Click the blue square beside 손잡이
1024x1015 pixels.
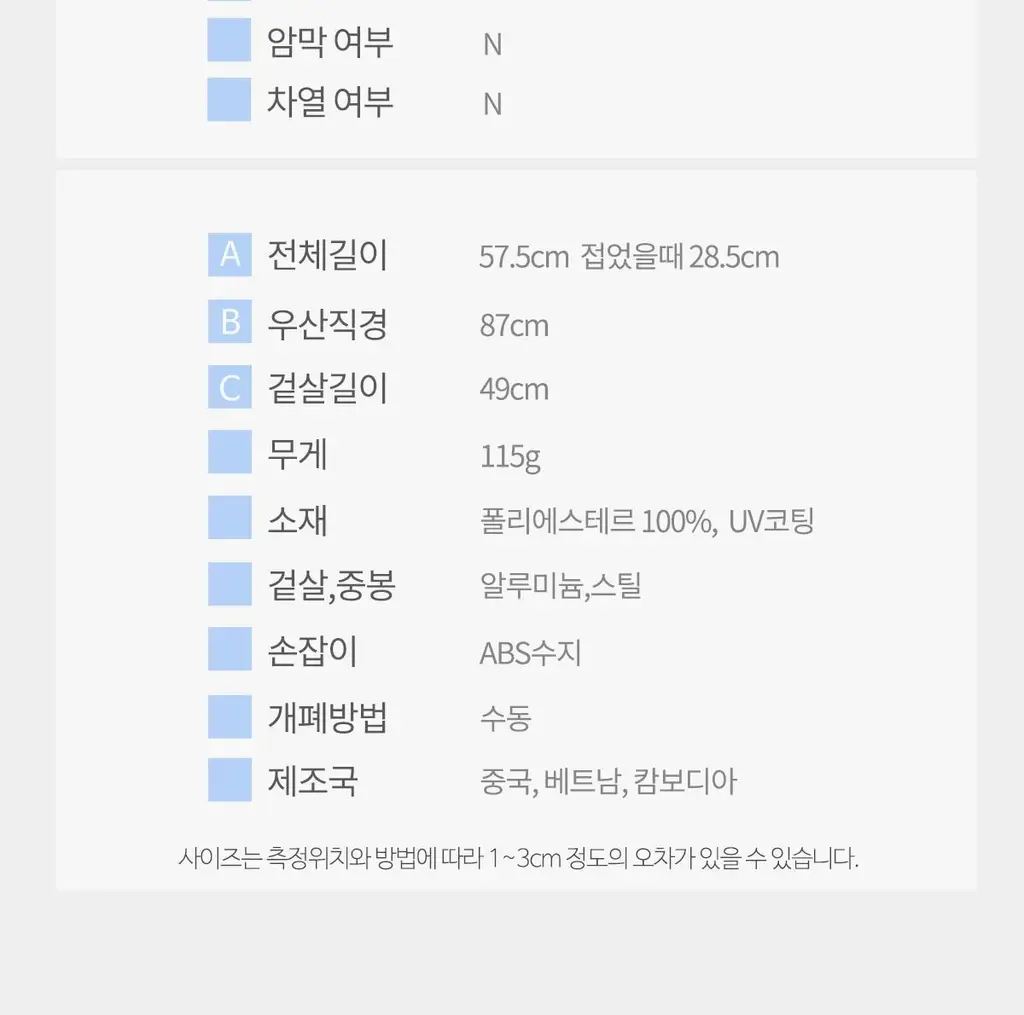230,649
